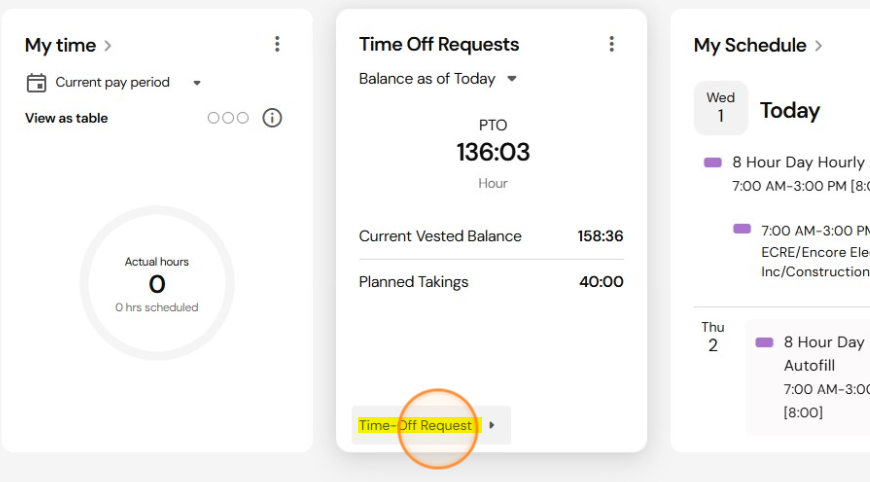Select third pagination dot in My time
Screen dimensions: 870x482
tap(242, 118)
